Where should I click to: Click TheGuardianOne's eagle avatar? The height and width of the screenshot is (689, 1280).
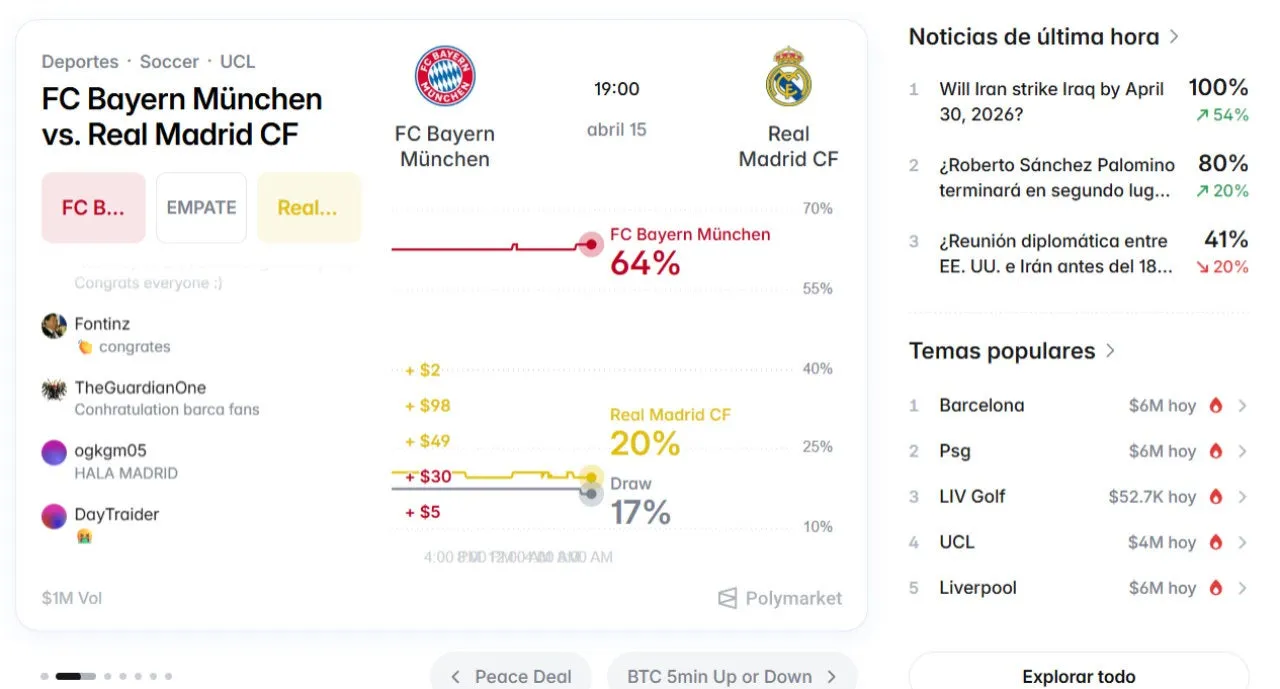click(x=54, y=389)
